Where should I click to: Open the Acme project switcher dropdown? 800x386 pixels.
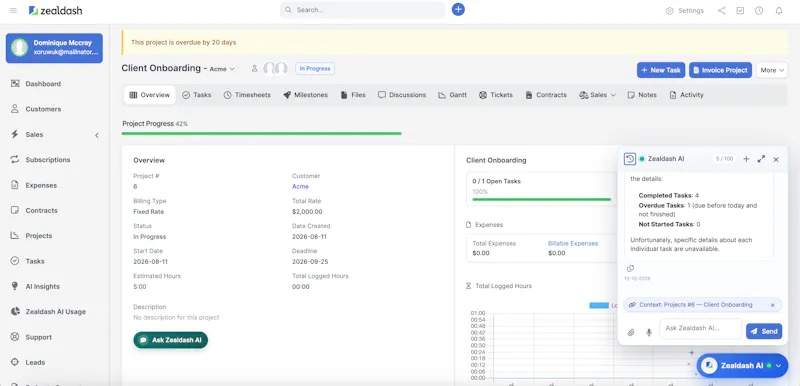coord(222,69)
